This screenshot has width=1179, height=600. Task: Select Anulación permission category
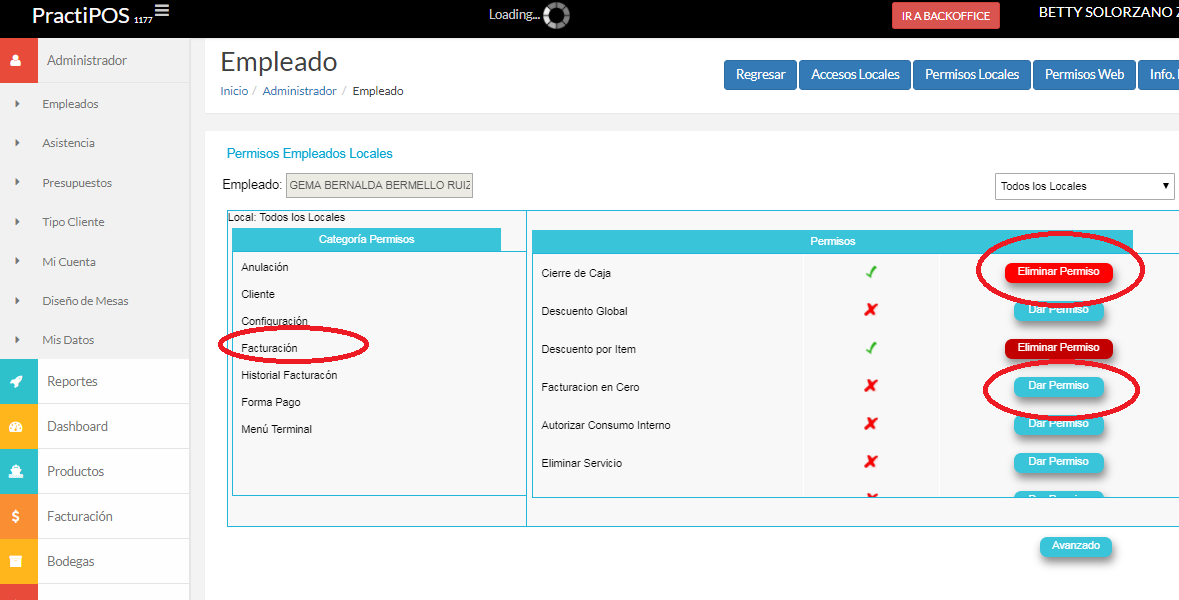(x=265, y=267)
